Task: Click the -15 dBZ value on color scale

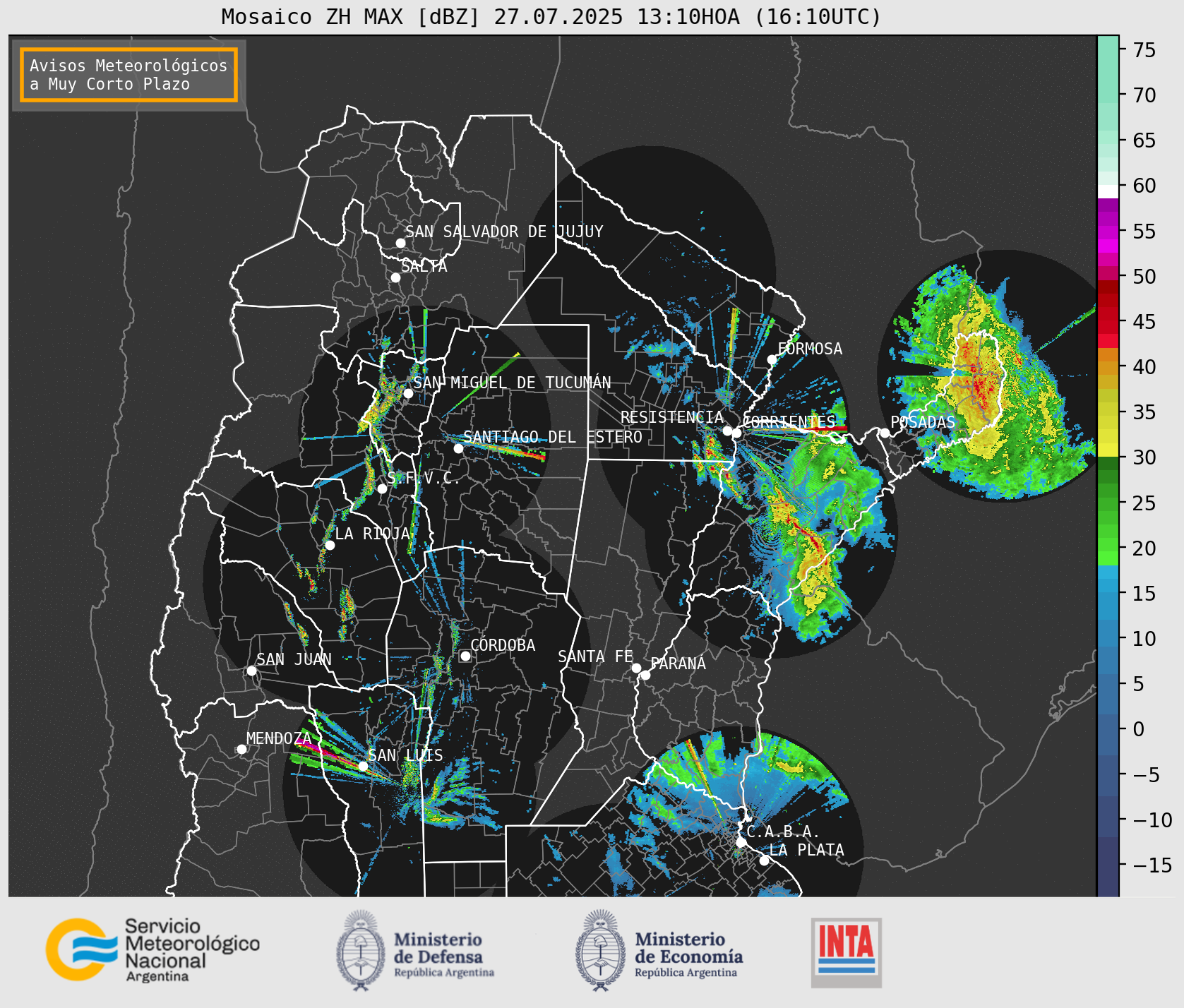Action: click(x=1151, y=865)
